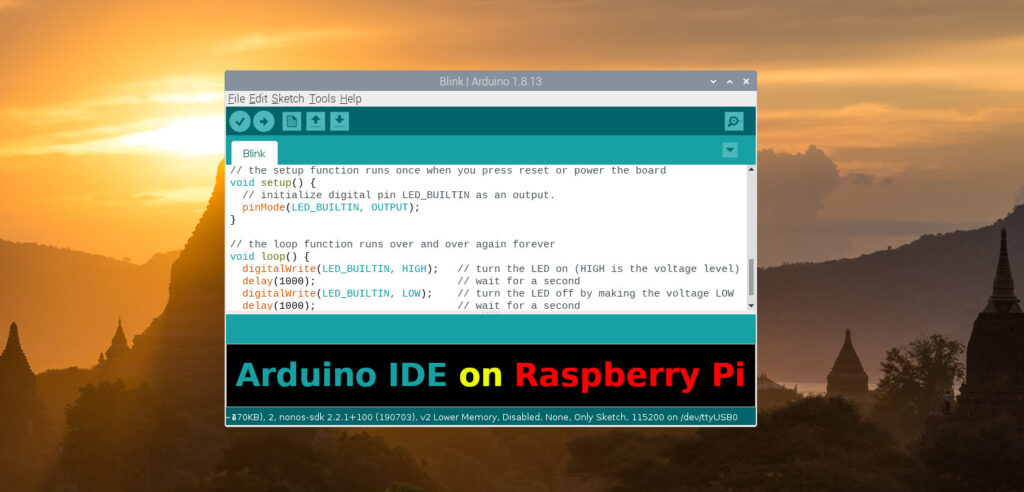Save the sketch with the down-arrow icon

point(340,122)
